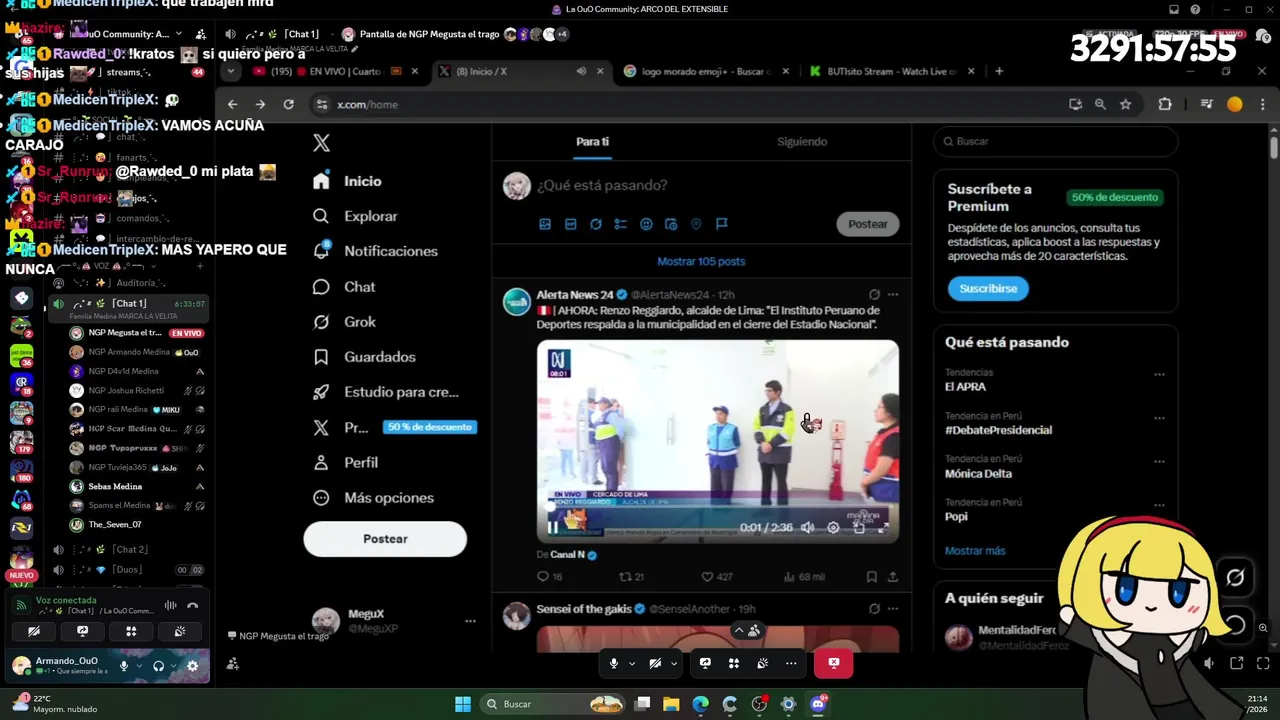Switch to the logo morado emoji tab
This screenshot has height=720, width=1280.
(x=706, y=71)
